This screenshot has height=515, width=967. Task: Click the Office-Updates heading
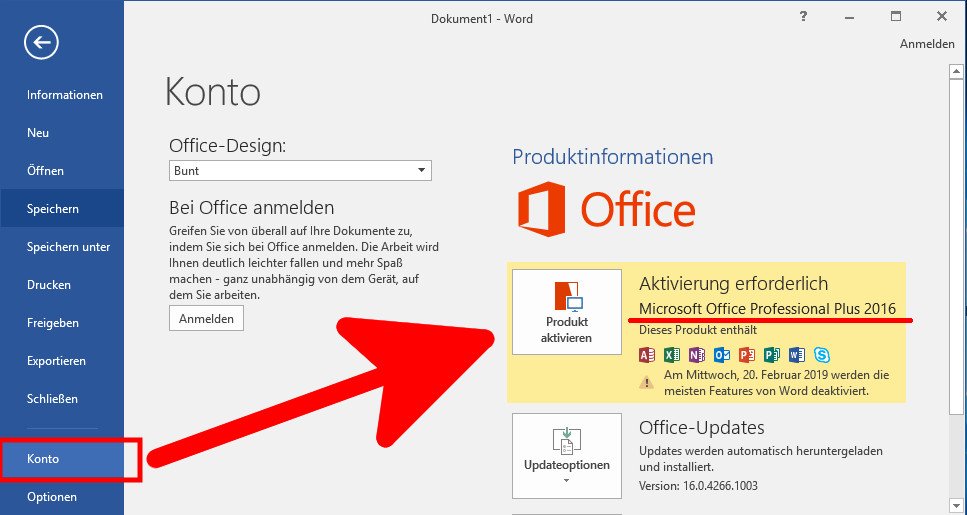(x=702, y=427)
